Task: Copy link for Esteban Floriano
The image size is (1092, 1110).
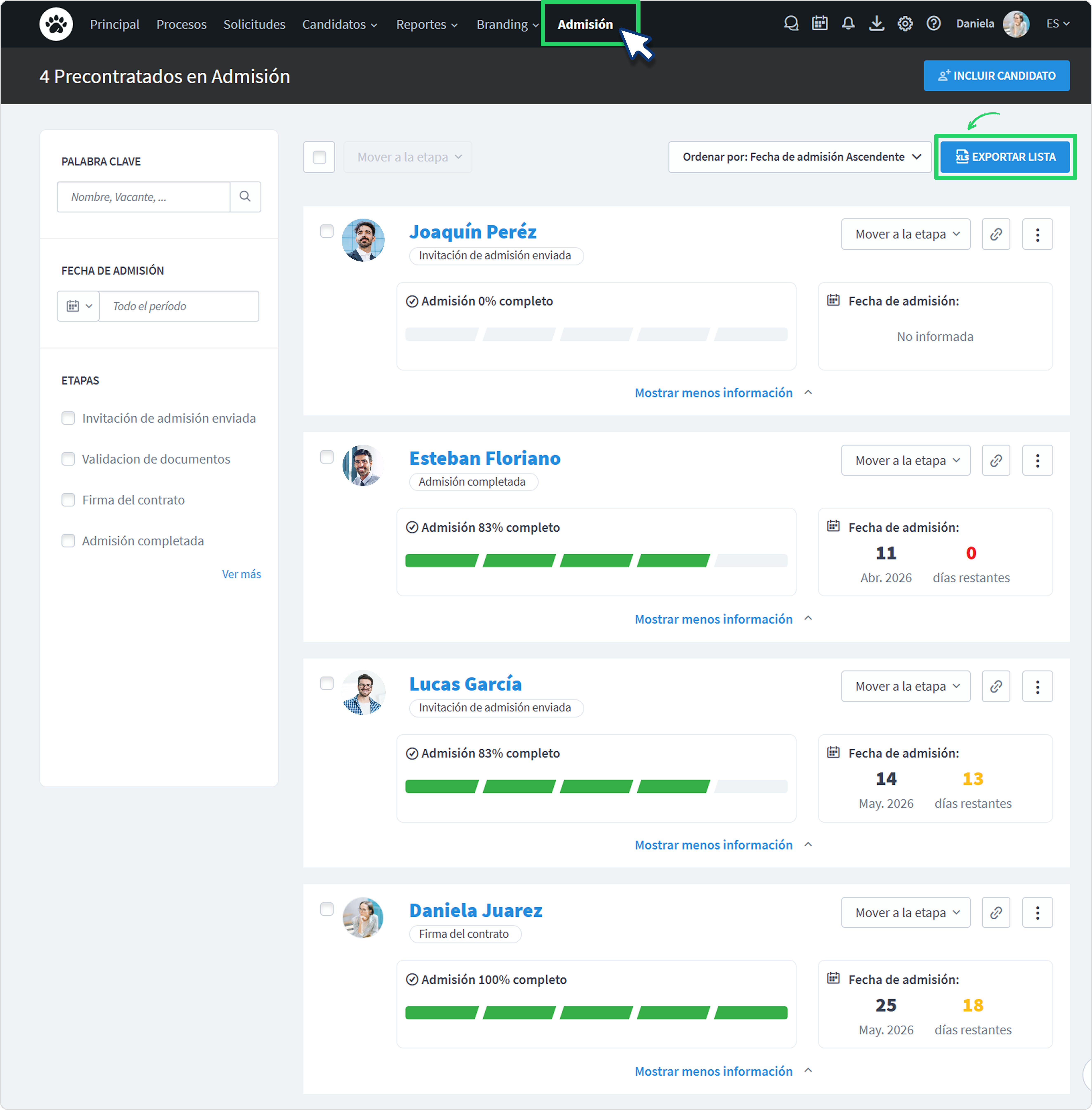Action: pyautogui.click(x=996, y=460)
